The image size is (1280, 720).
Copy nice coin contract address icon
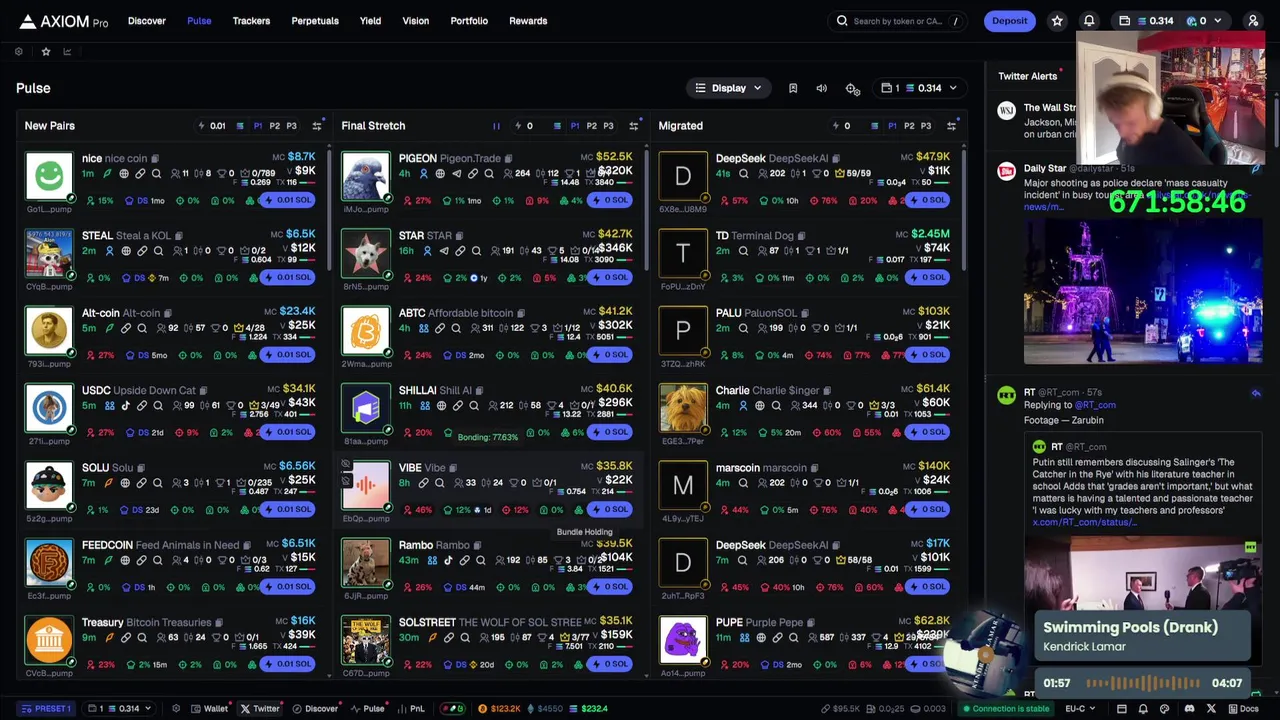(x=155, y=158)
